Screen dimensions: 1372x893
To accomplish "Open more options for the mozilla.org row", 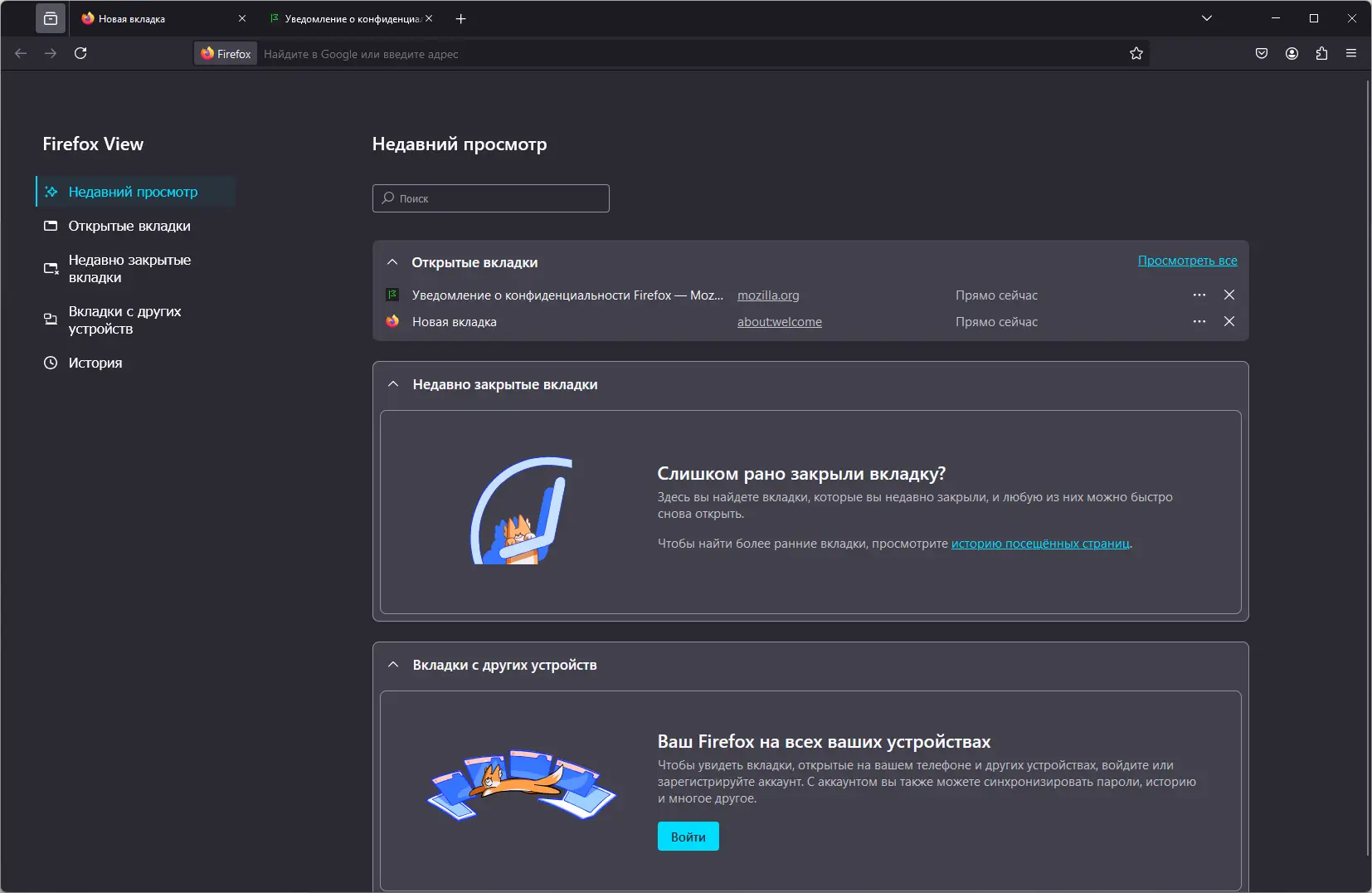I will (x=1199, y=295).
